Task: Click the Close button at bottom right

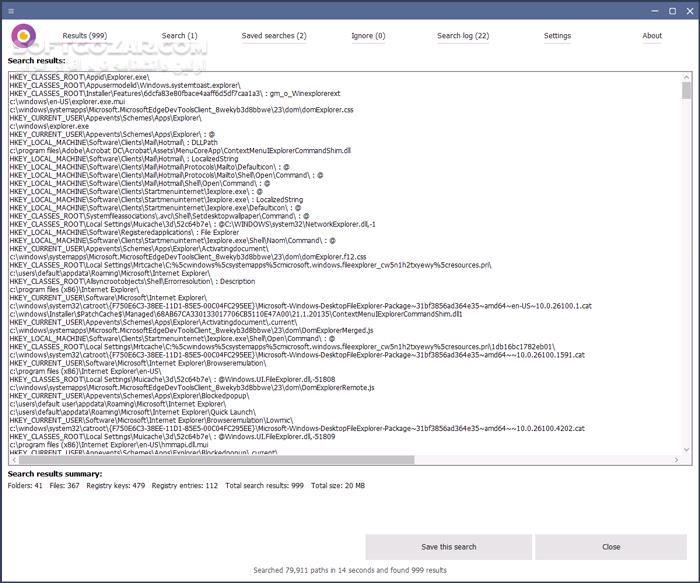Action: (611, 547)
